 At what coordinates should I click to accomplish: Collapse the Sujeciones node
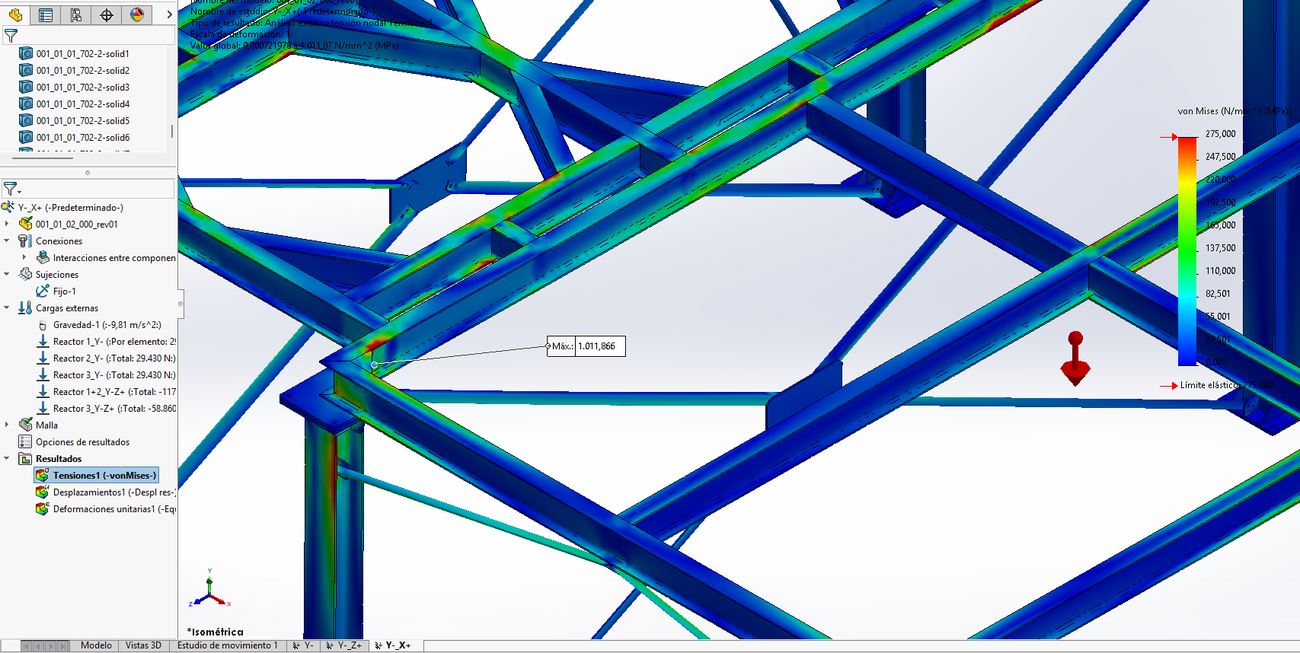click(x=8, y=274)
